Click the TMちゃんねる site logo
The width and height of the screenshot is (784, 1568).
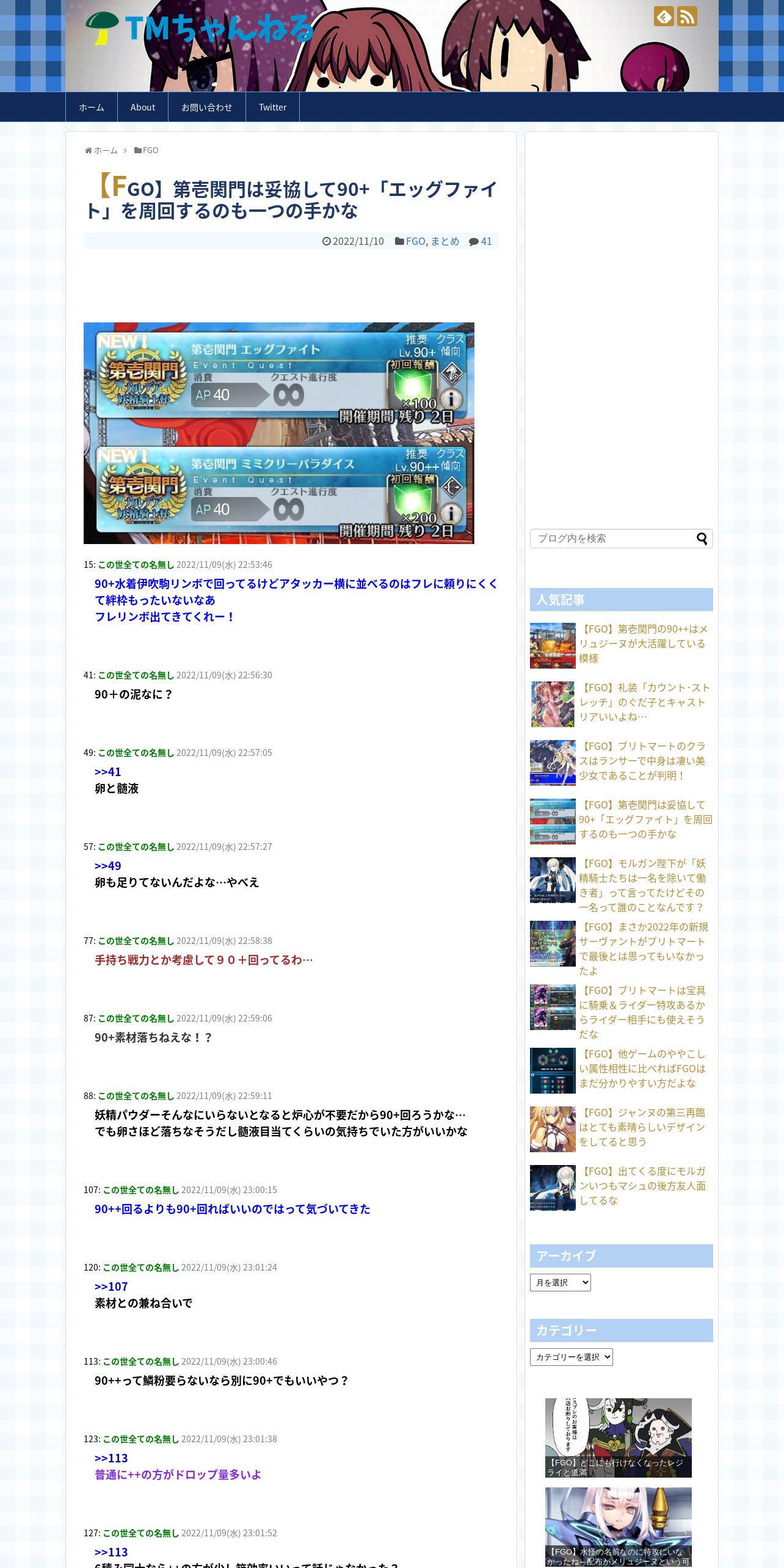[199, 29]
